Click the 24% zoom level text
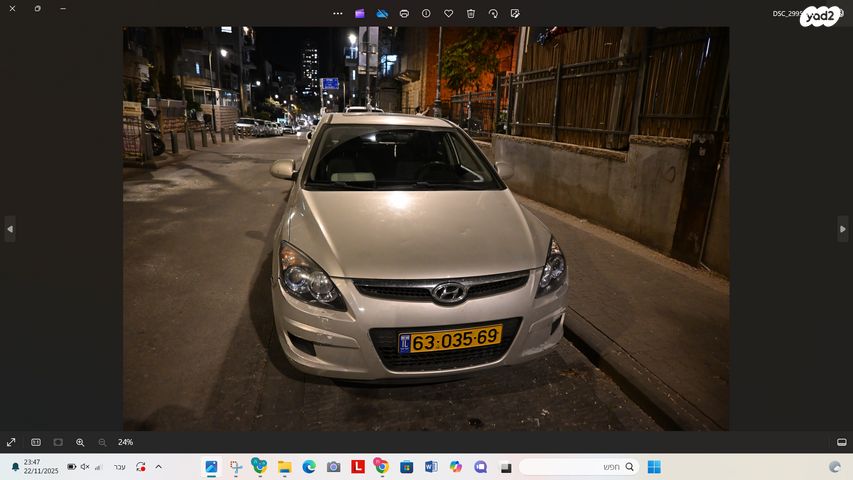 click(126, 442)
